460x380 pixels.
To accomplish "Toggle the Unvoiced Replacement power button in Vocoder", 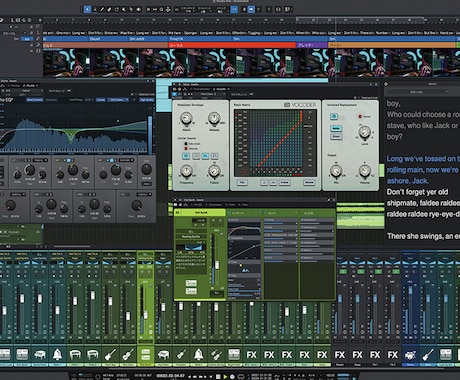I will 334,116.
